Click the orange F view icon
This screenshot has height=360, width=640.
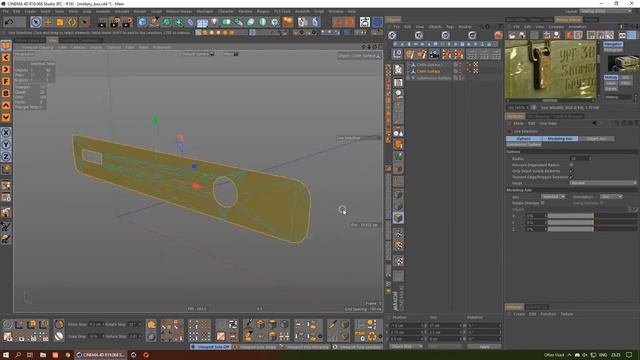pos(6,81)
